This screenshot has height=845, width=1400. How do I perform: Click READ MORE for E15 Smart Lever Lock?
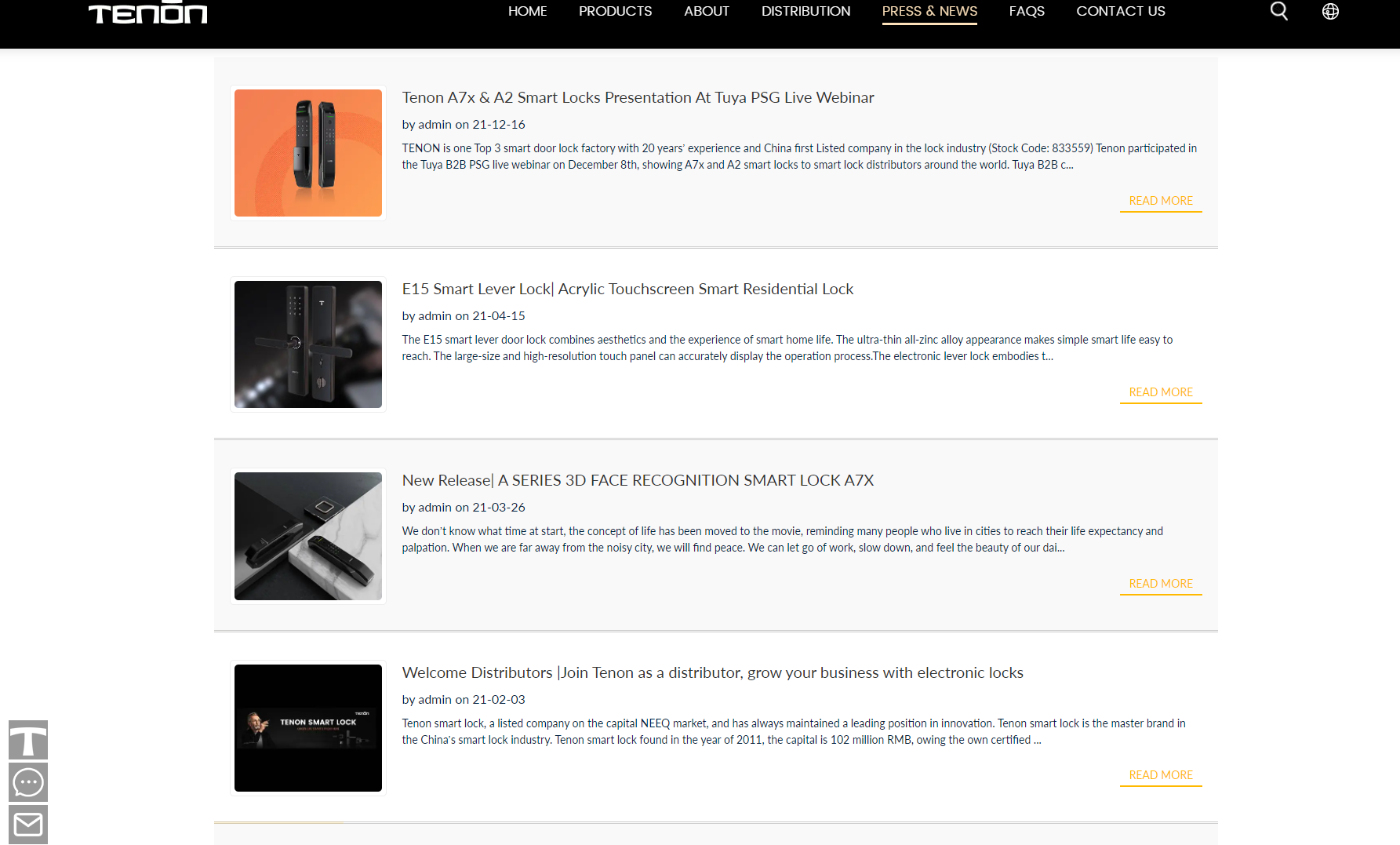[1160, 392]
